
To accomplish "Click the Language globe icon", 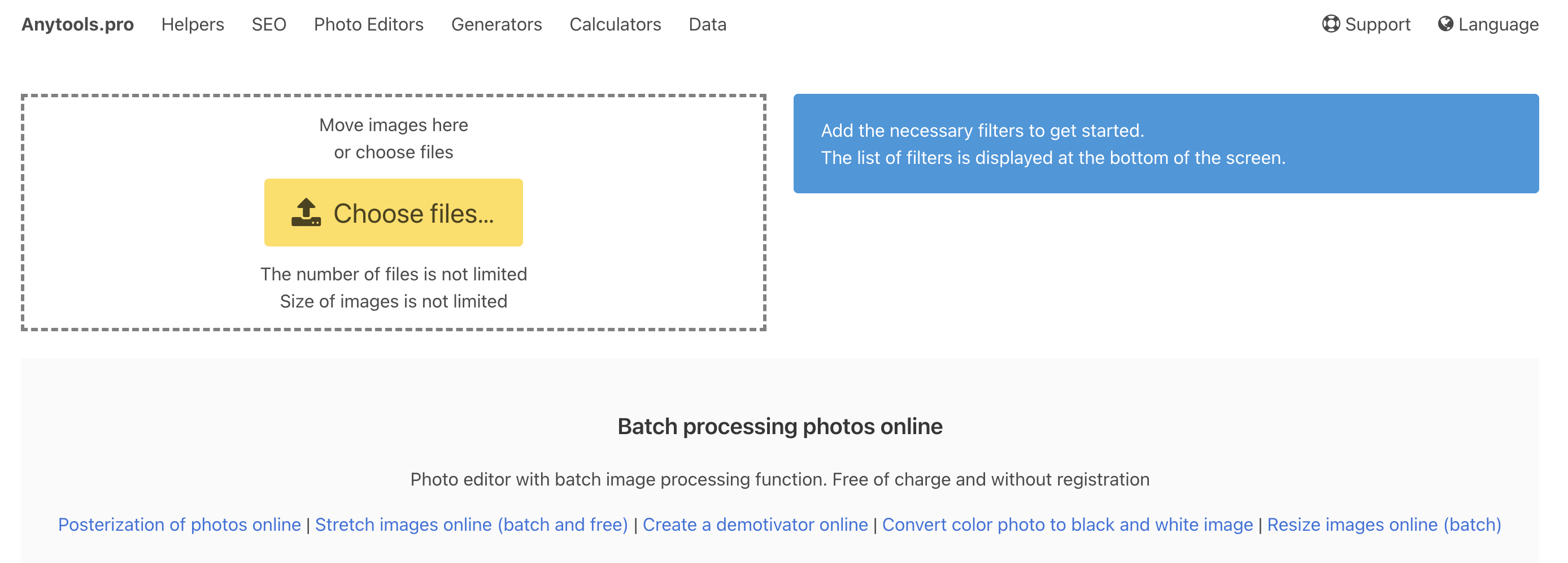I will click(1445, 24).
